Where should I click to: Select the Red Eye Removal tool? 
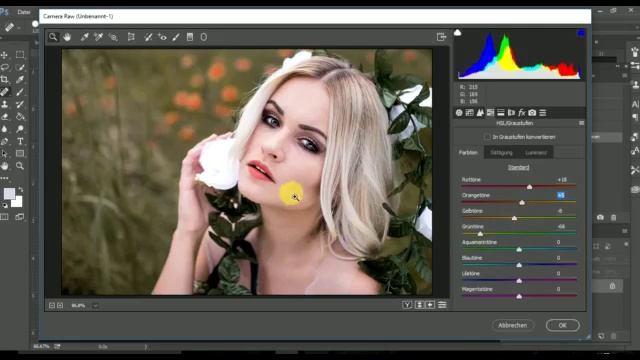pyautogui.click(x=162, y=37)
